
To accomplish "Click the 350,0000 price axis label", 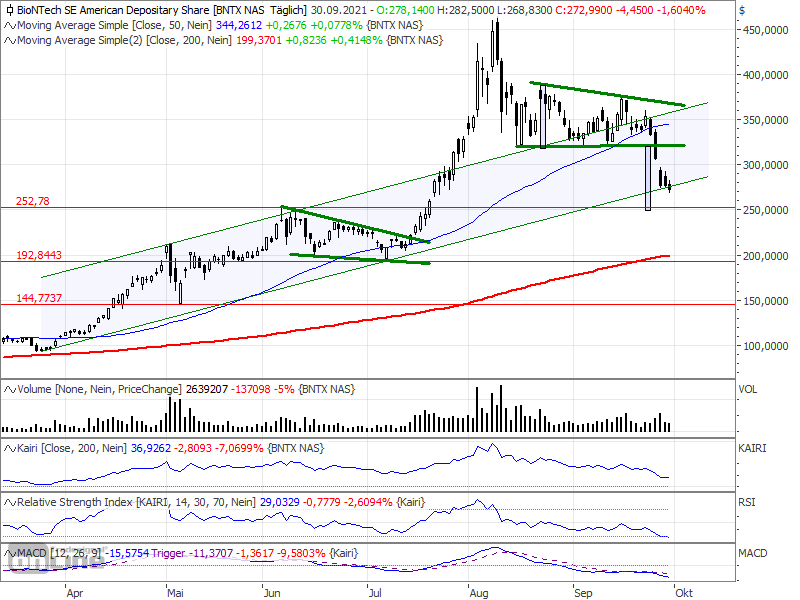I will (x=766, y=120).
